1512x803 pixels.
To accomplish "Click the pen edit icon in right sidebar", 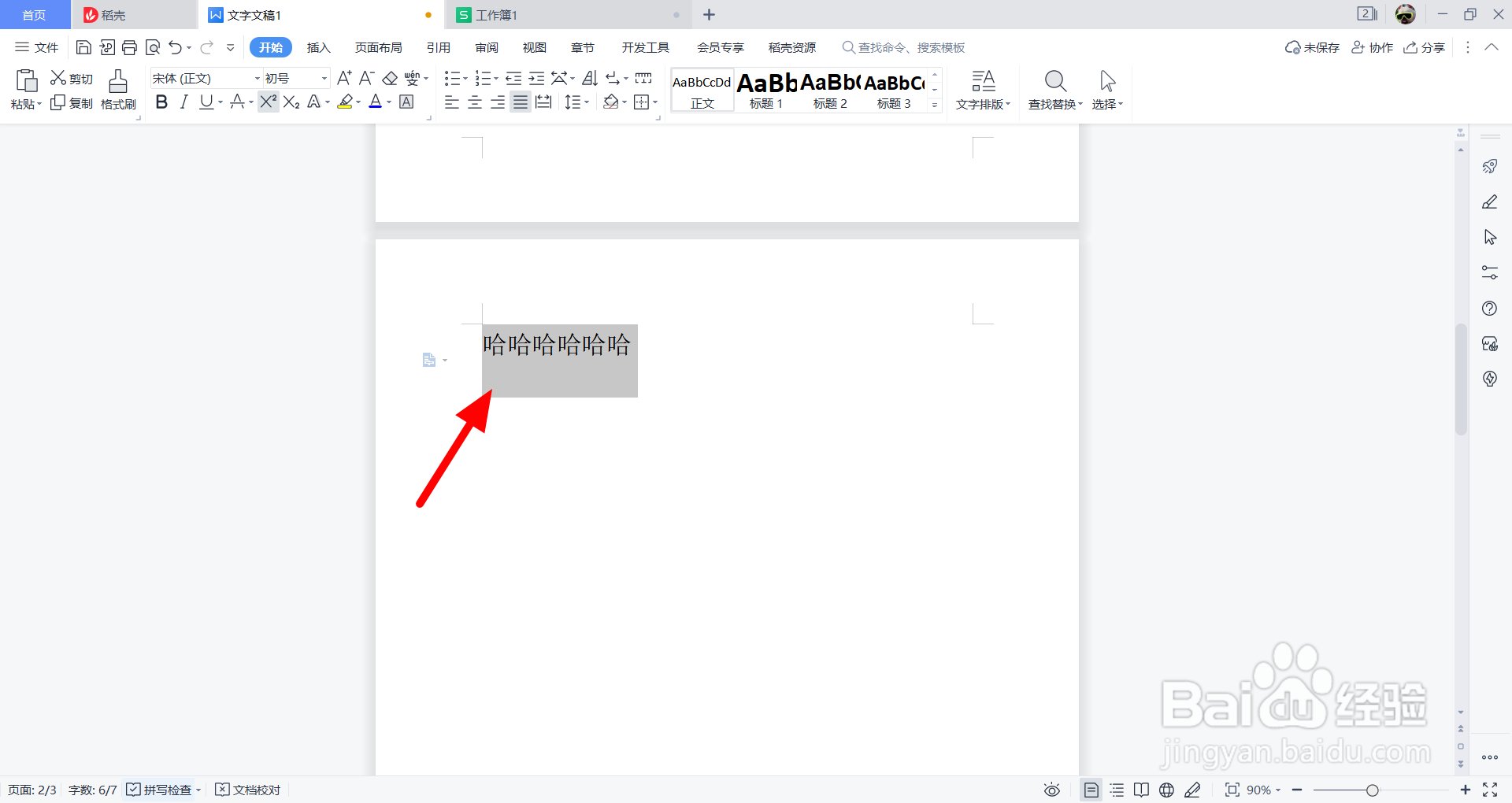I will [x=1490, y=202].
